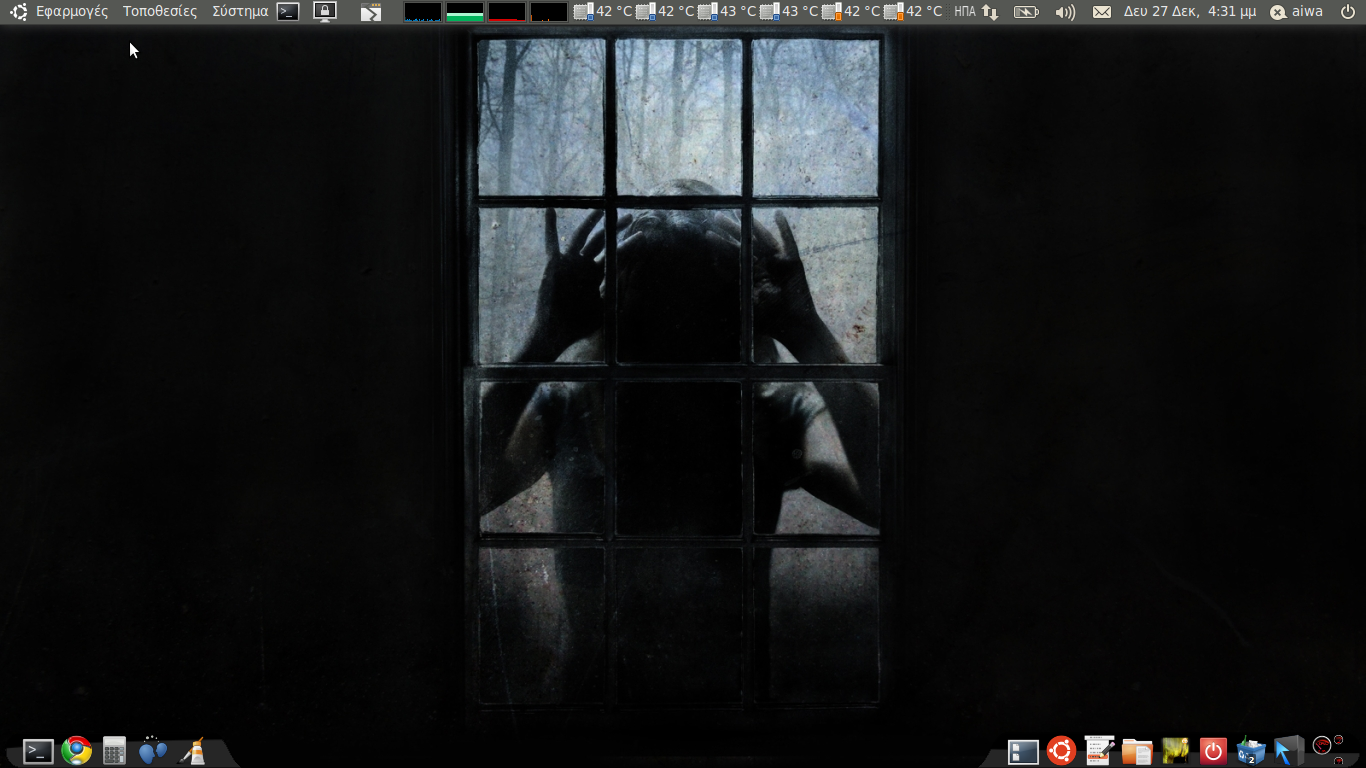This screenshot has width=1366, height=768.
Task: Click the small red gauge dock icon
Action: [1322, 744]
